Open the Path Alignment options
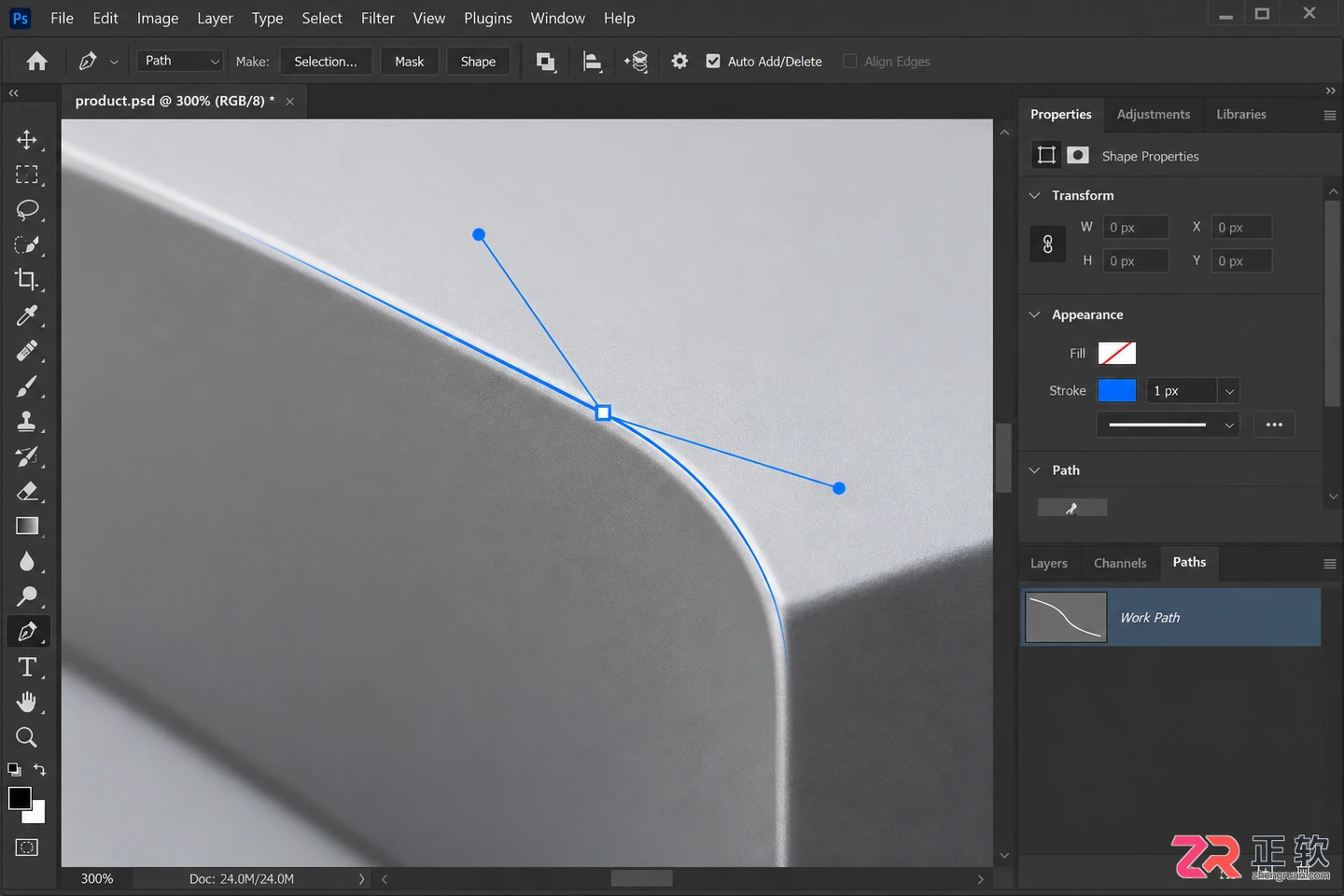Viewport: 1344px width, 896px height. click(592, 62)
